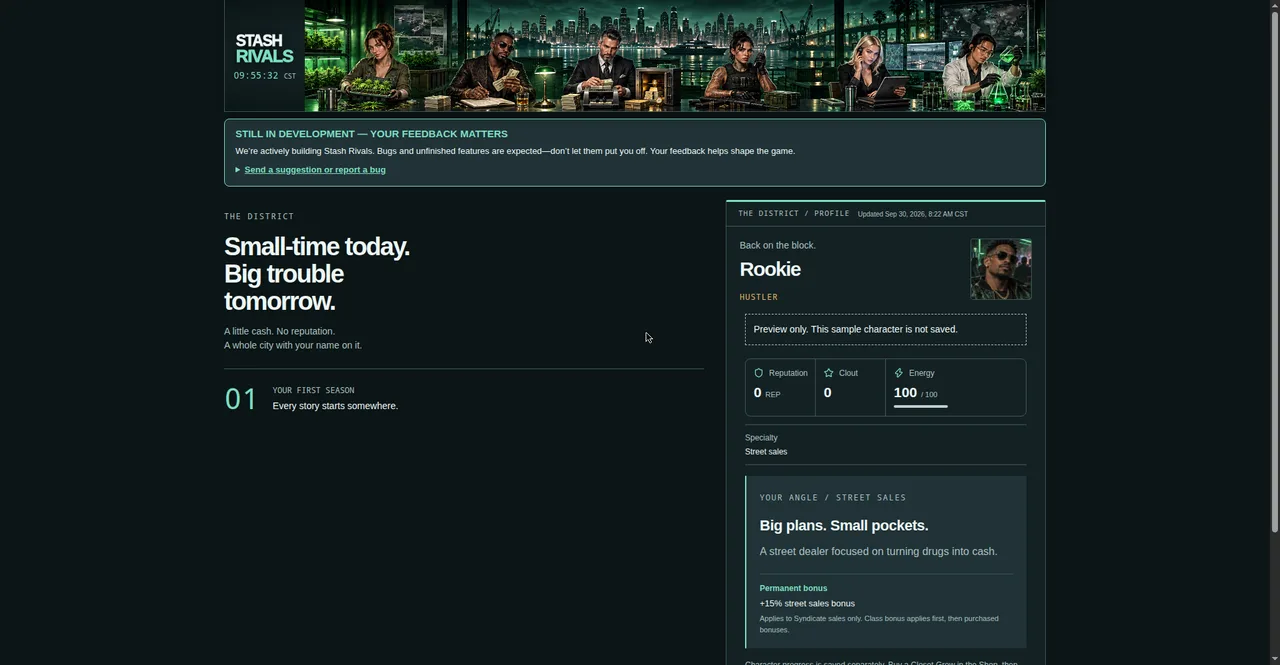Click the '100 / 100' energy value

click(x=915, y=393)
